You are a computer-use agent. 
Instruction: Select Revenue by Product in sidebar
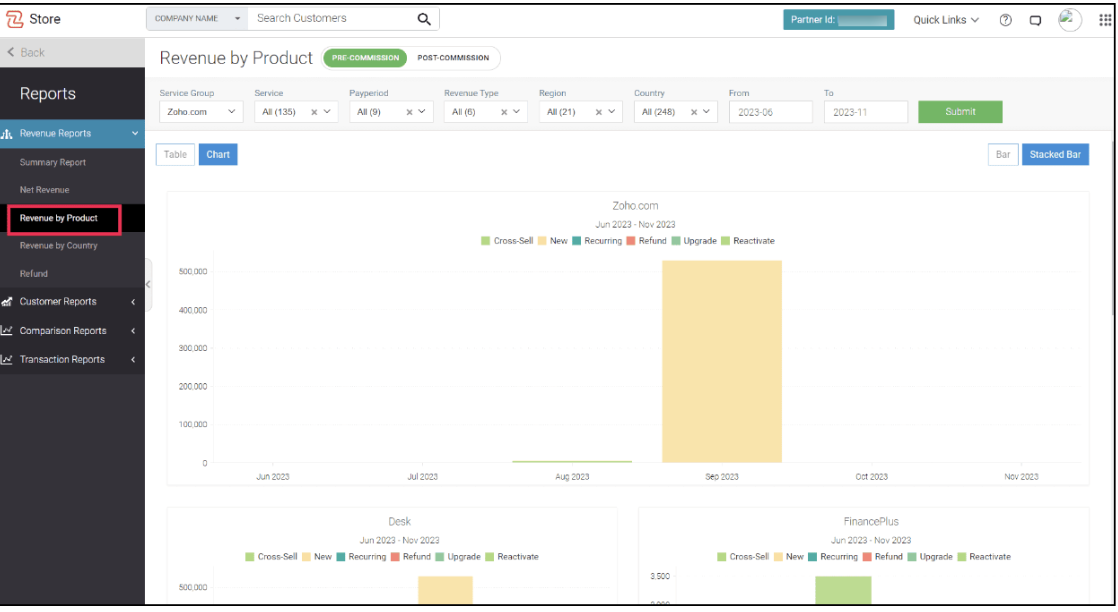pos(58,218)
